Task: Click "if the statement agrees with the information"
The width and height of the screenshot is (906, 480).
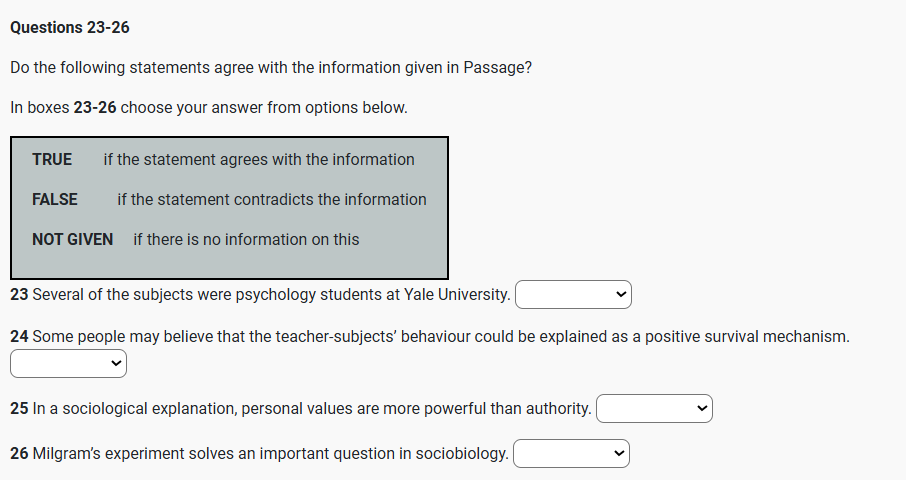Action: 258,159
